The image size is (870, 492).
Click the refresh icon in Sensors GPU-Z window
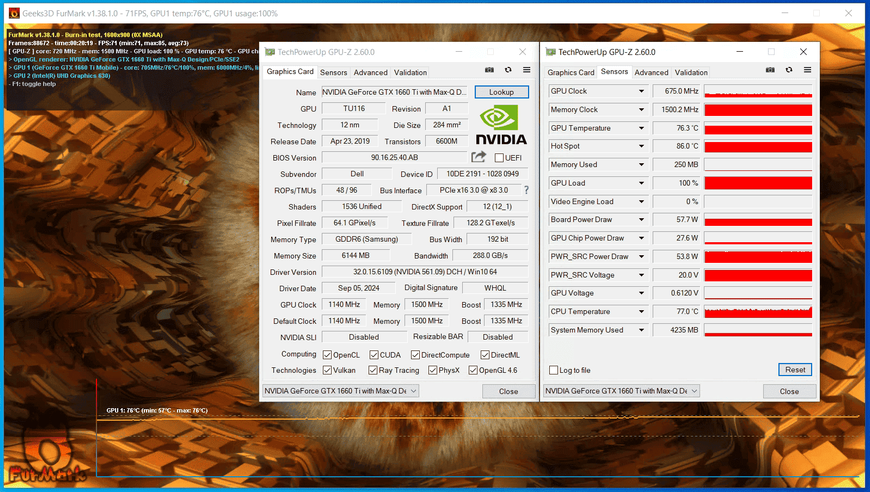pyautogui.click(x=788, y=70)
